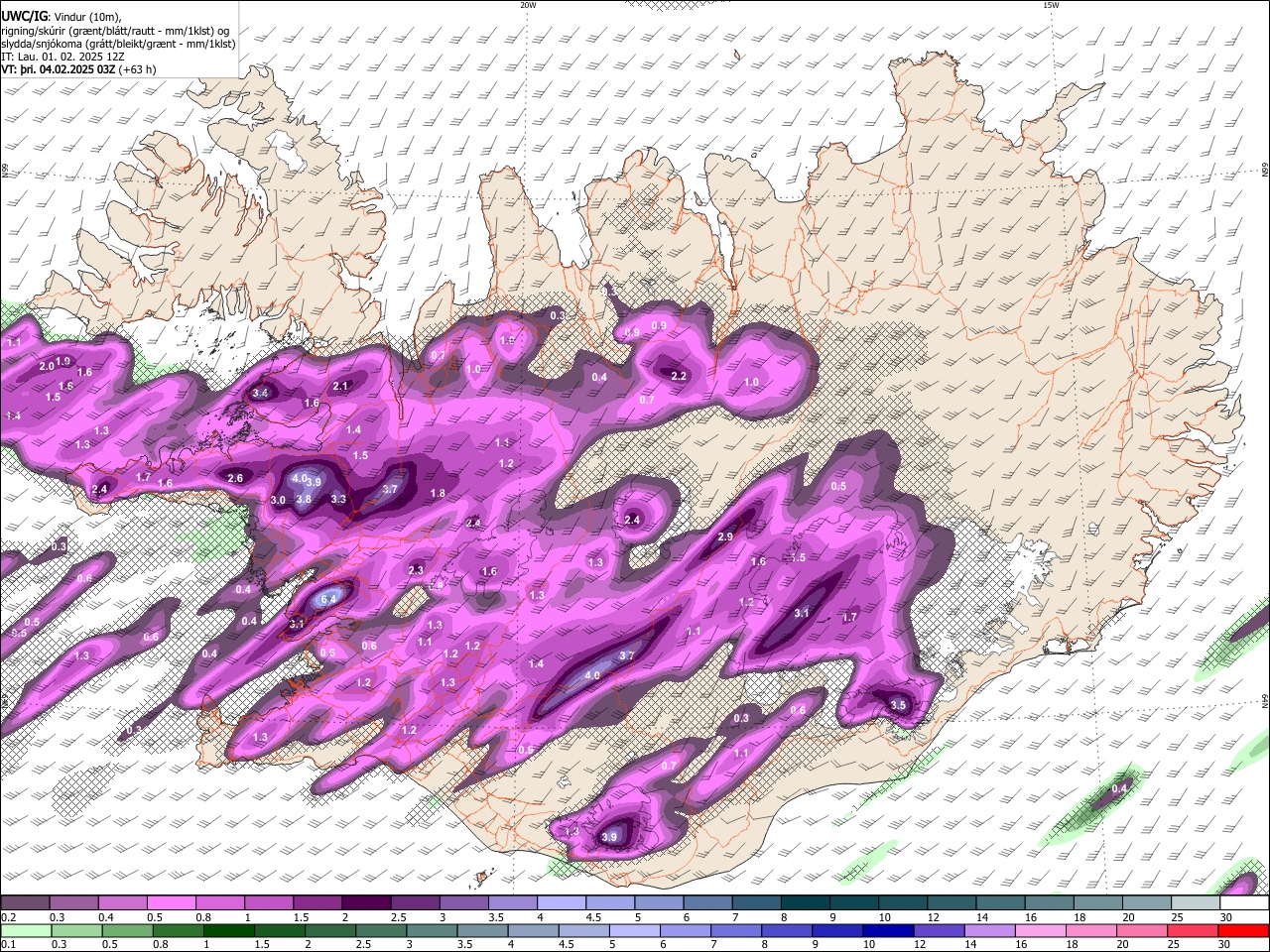
Task: Pick the dark teal 8–9 snow swatch
Action: 806,903
